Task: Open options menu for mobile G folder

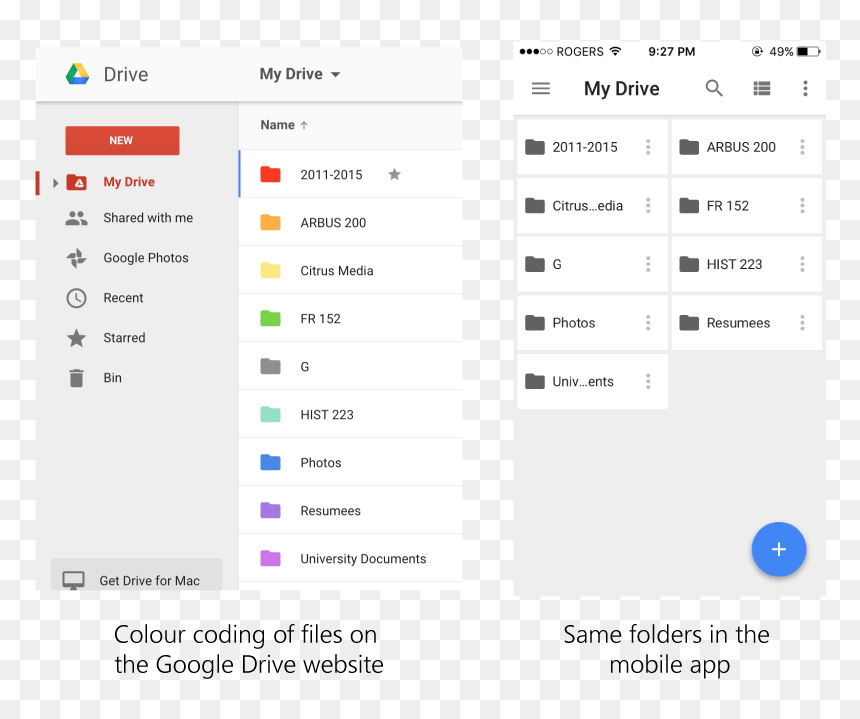Action: point(648,264)
